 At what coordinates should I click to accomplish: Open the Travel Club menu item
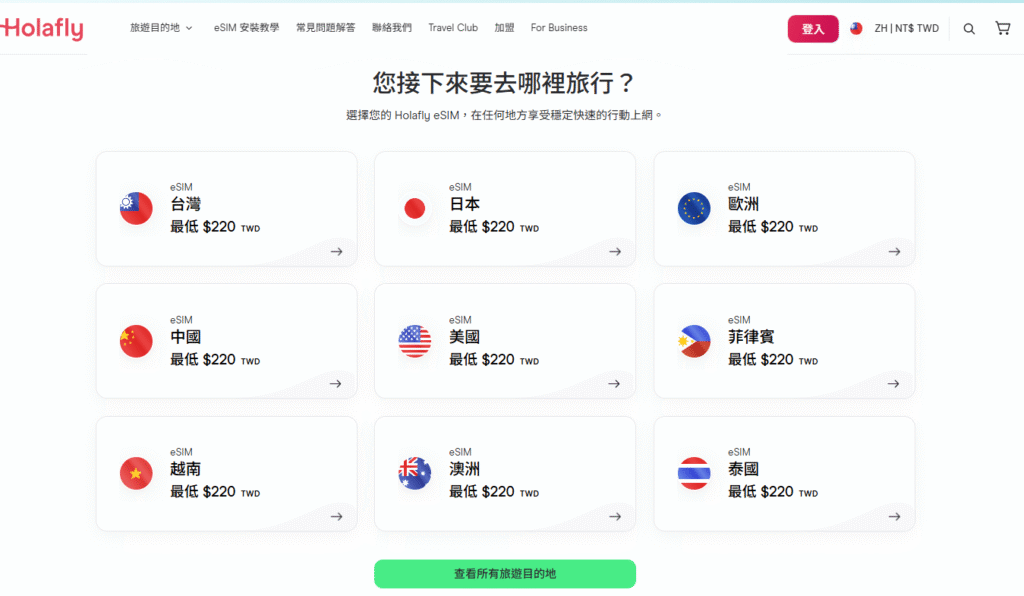[x=453, y=28]
